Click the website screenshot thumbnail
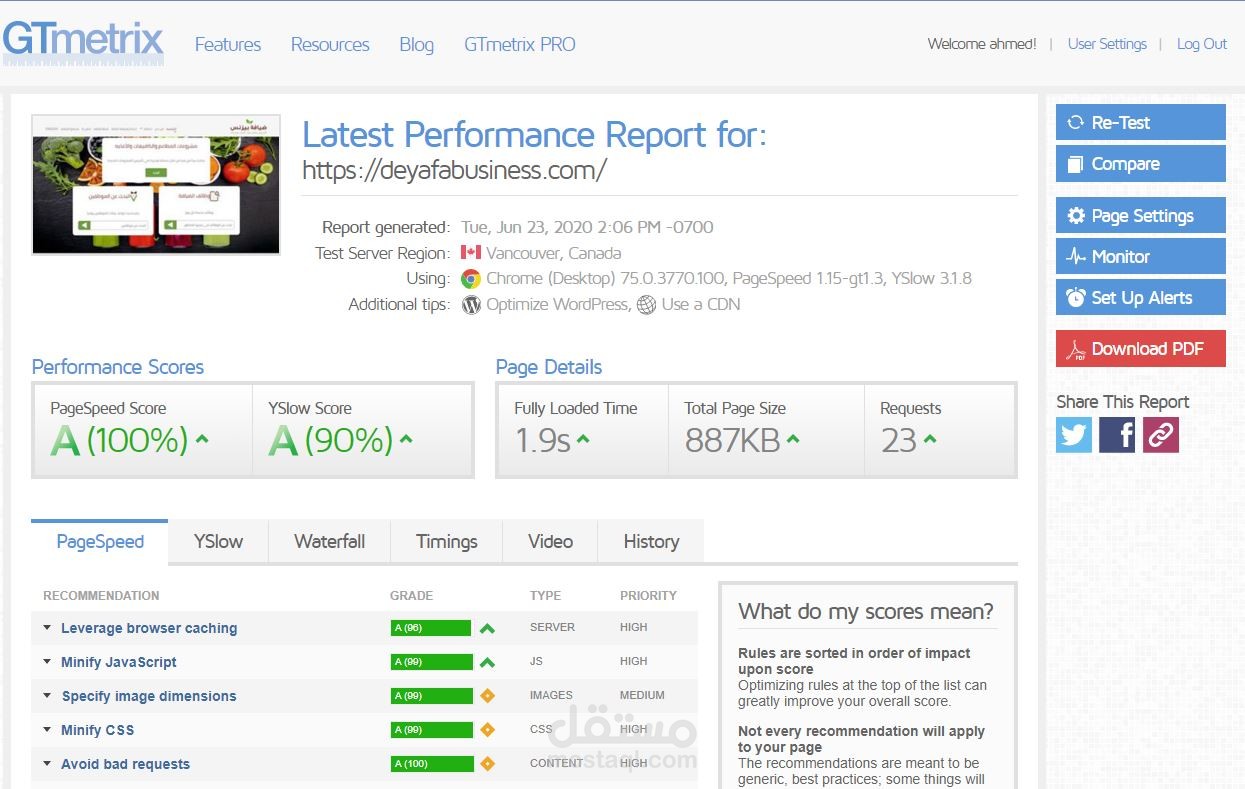The height and width of the screenshot is (789, 1245). [x=156, y=185]
